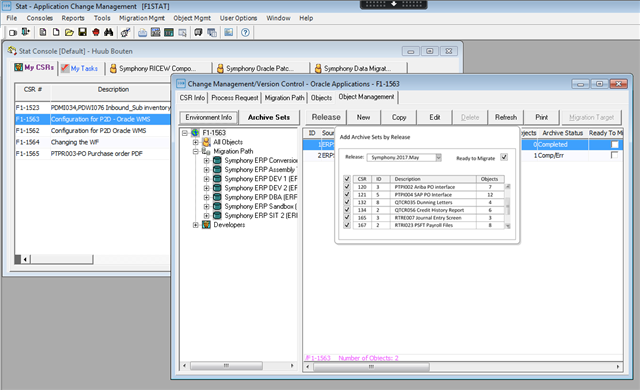
Task: Open help via the question mark icon
Action: click(x=245, y=32)
